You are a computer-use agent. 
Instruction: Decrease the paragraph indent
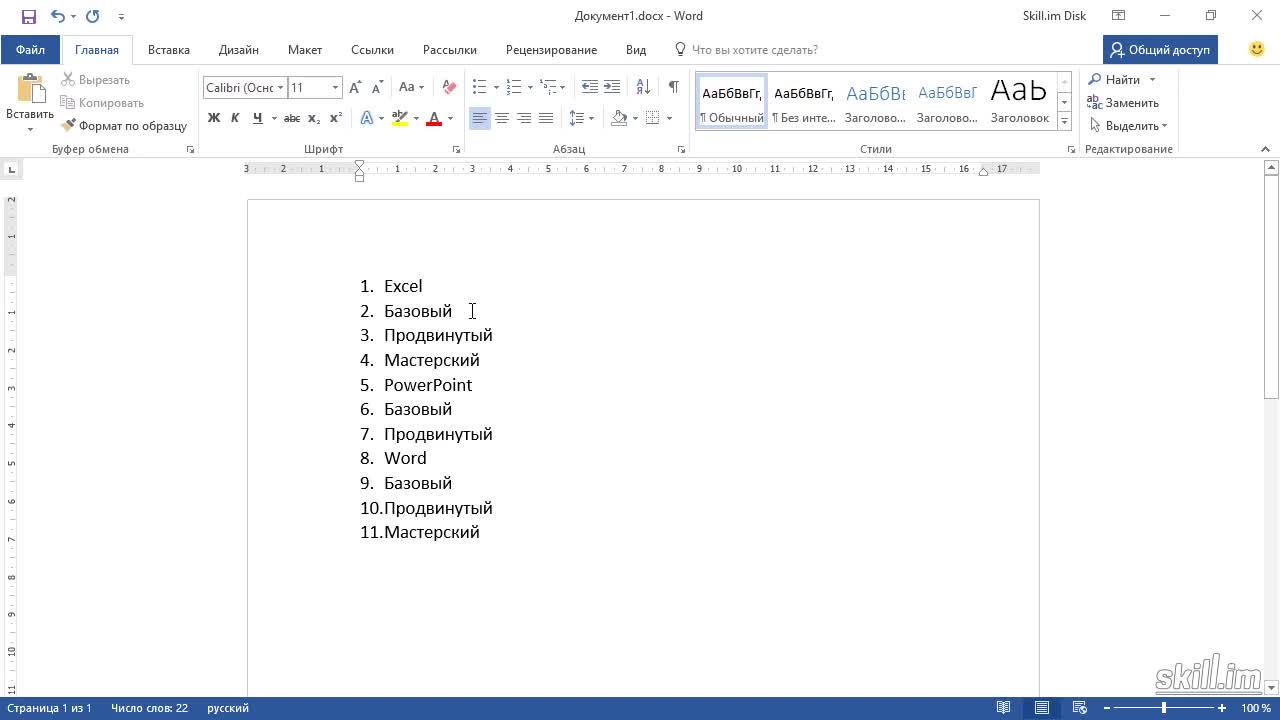pos(590,88)
